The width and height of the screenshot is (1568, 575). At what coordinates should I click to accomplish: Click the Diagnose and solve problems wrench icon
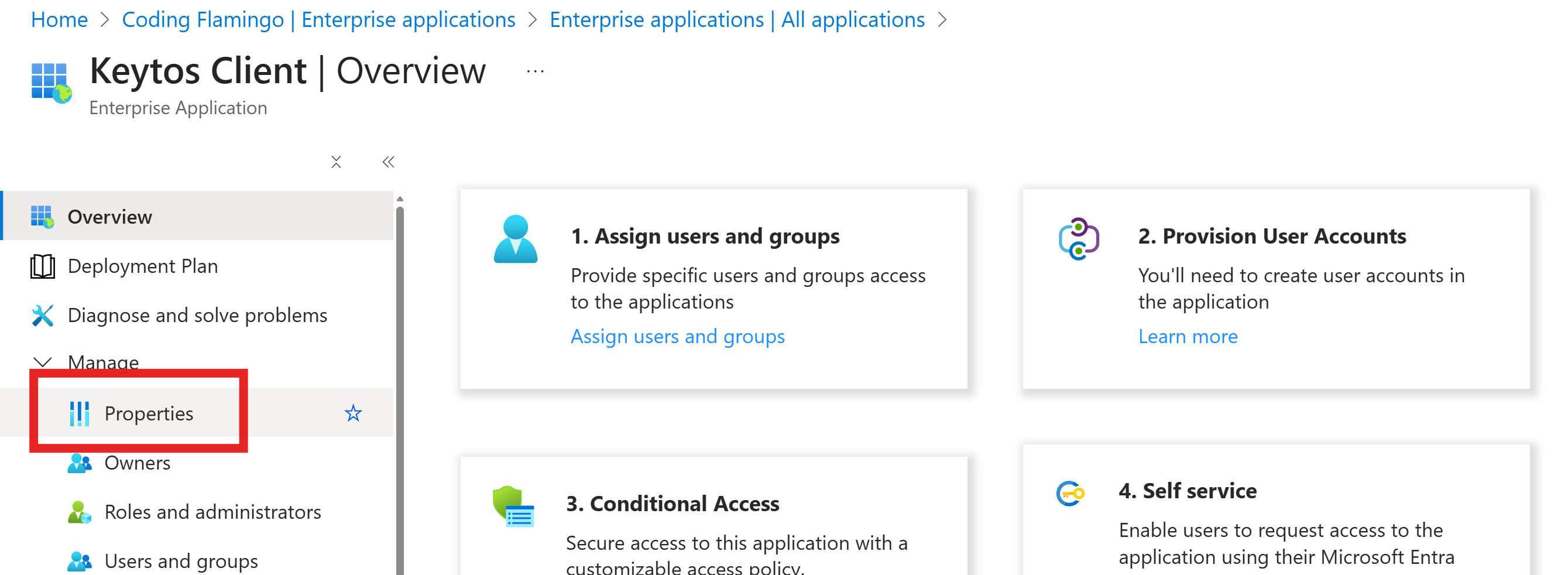point(43,315)
